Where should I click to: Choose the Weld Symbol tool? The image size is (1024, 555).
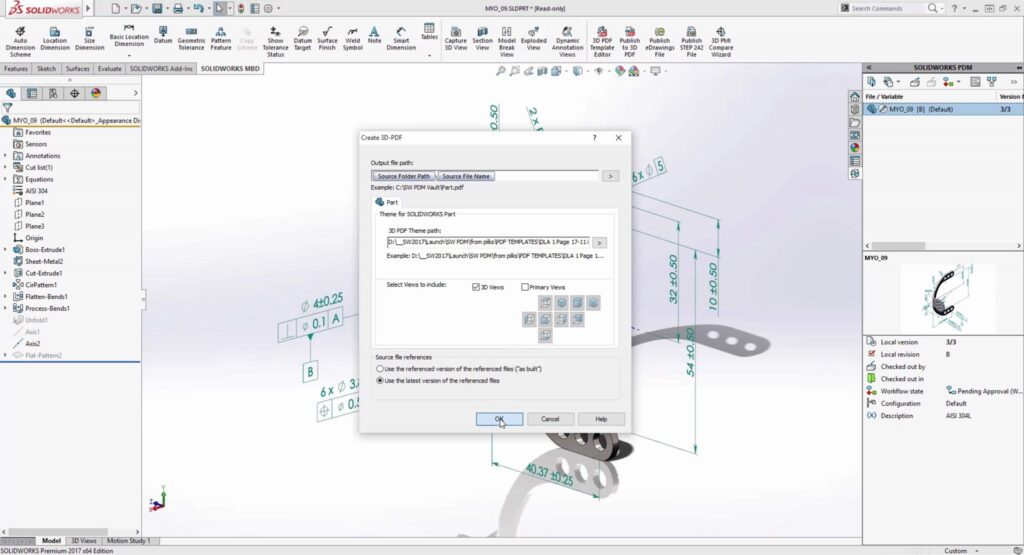coord(353,39)
